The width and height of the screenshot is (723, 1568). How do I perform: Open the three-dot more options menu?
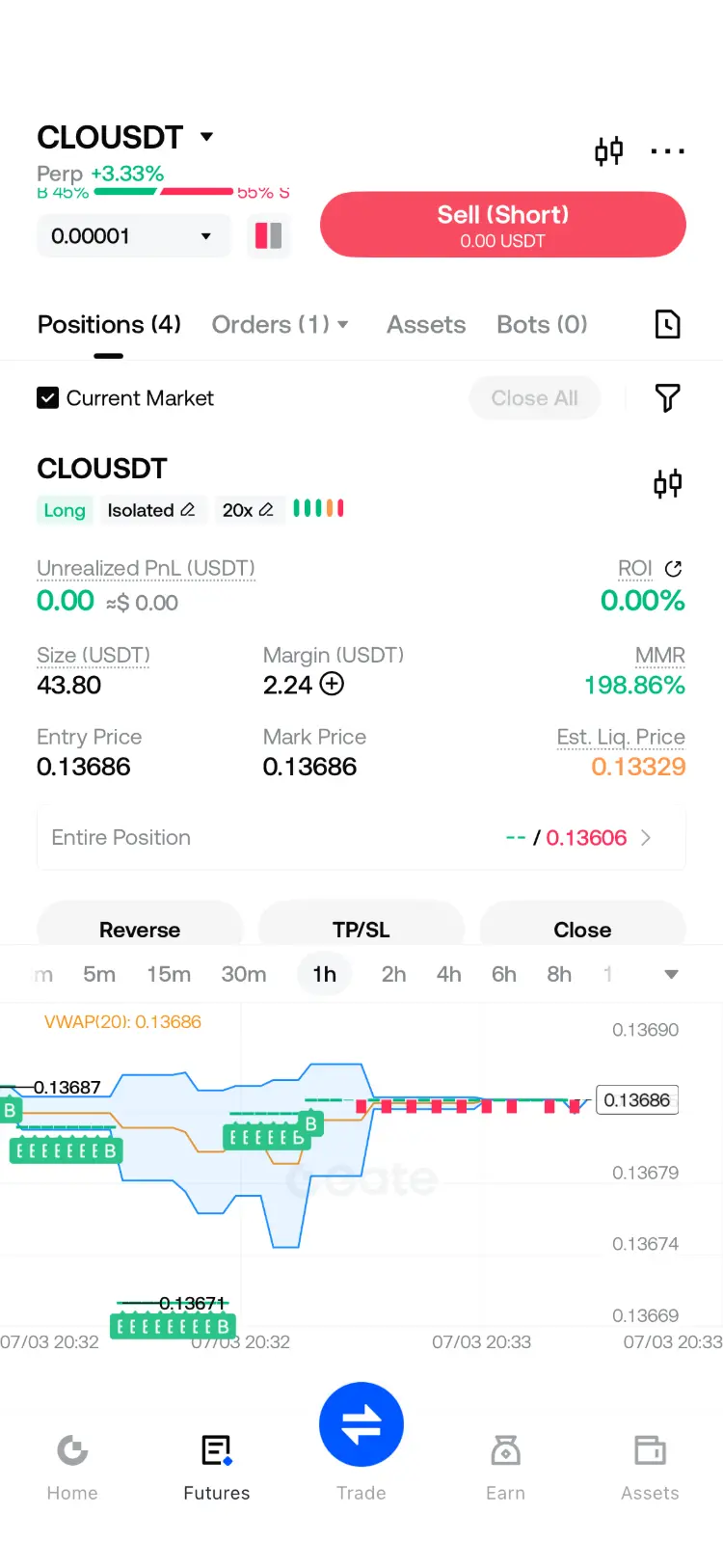click(667, 151)
